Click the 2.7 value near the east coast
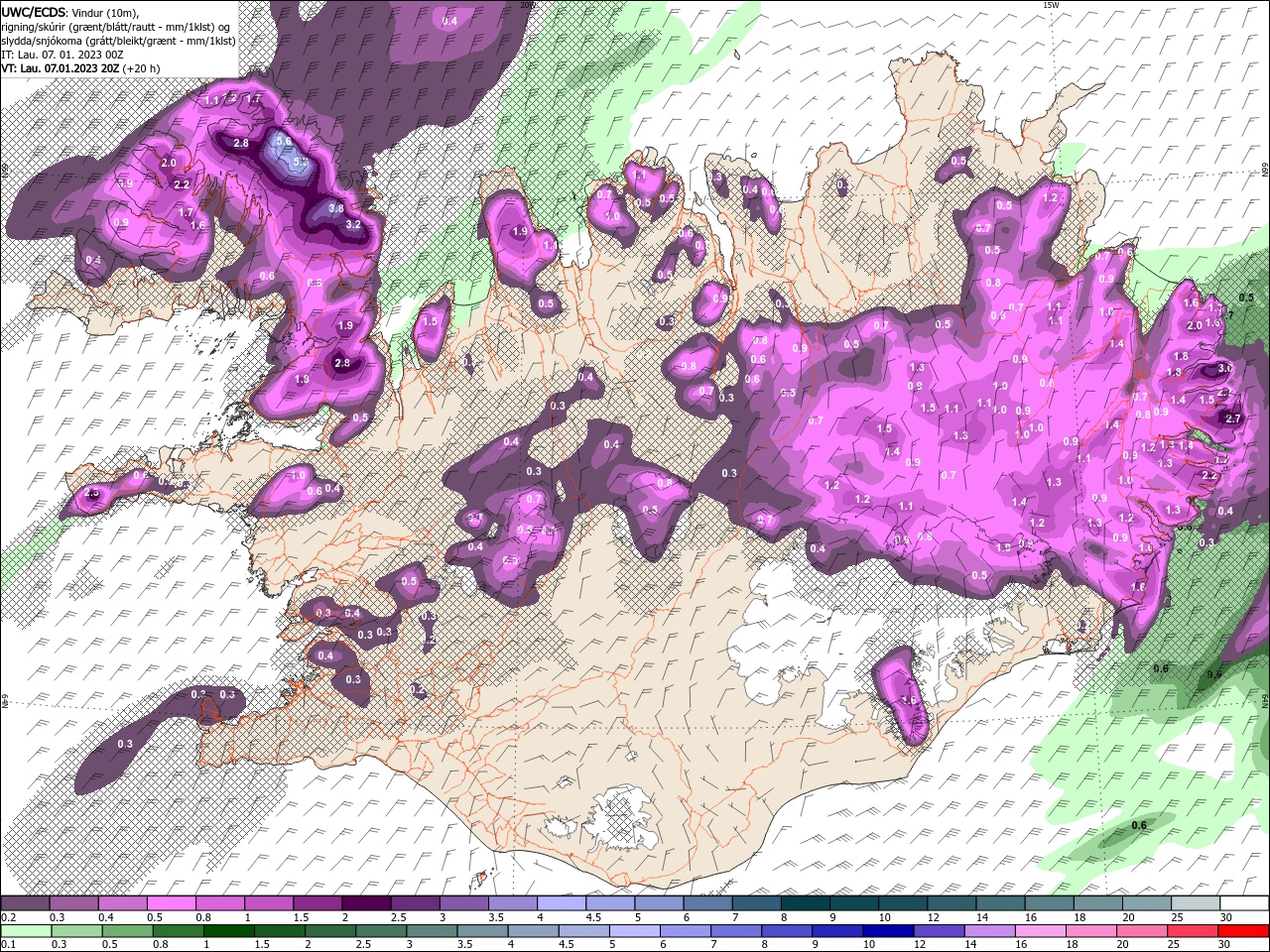1270x952 pixels. (x=1233, y=419)
